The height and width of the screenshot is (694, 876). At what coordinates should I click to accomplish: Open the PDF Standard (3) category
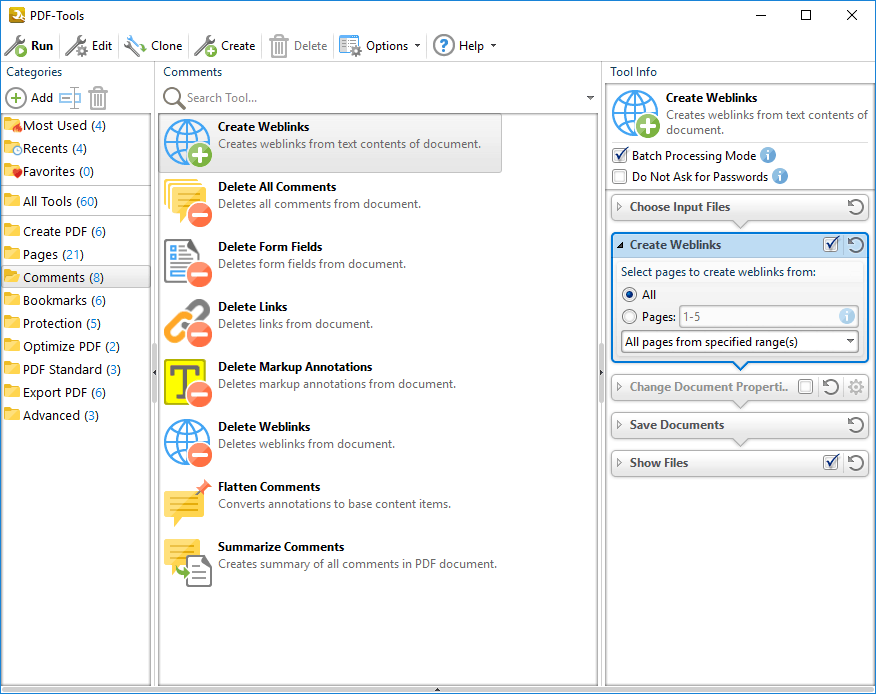(76, 369)
